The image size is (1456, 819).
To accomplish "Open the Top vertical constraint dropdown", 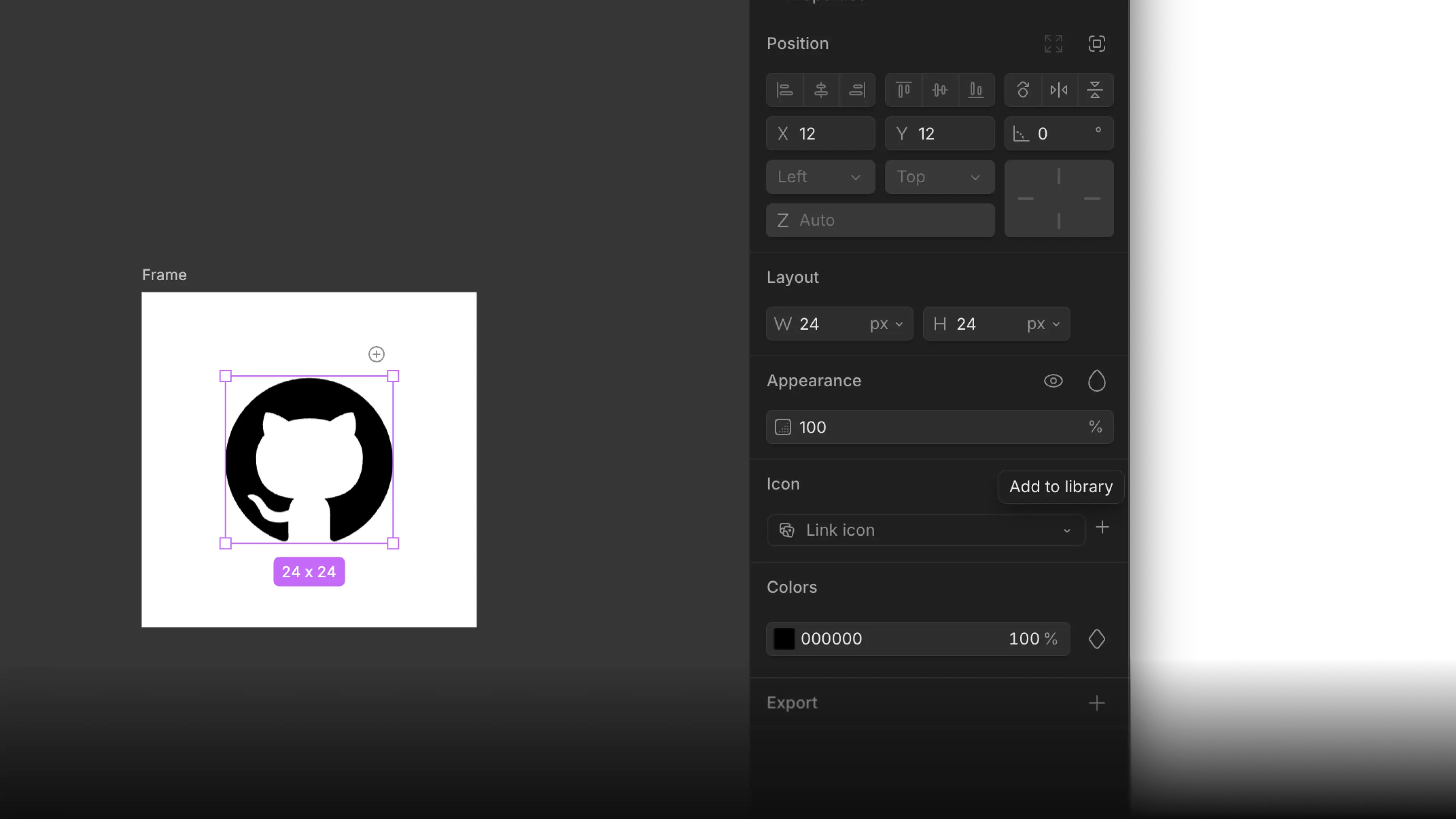I will point(940,177).
